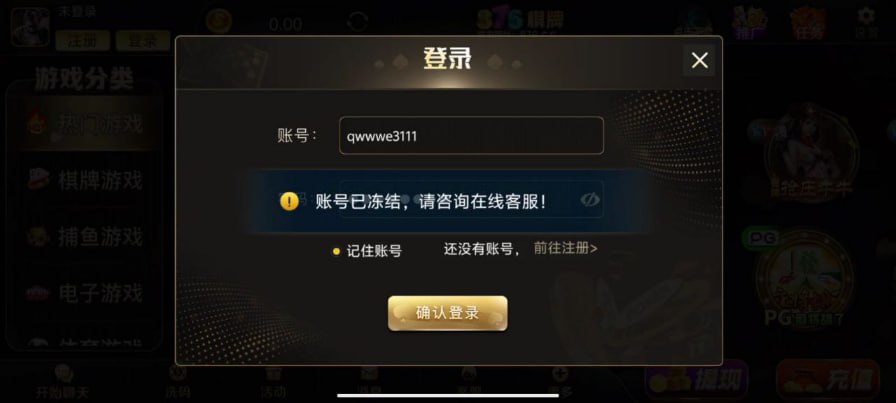Image resolution: width=896 pixels, height=403 pixels.
Task: Click the 提现 withdraw button
Action: tap(697, 380)
